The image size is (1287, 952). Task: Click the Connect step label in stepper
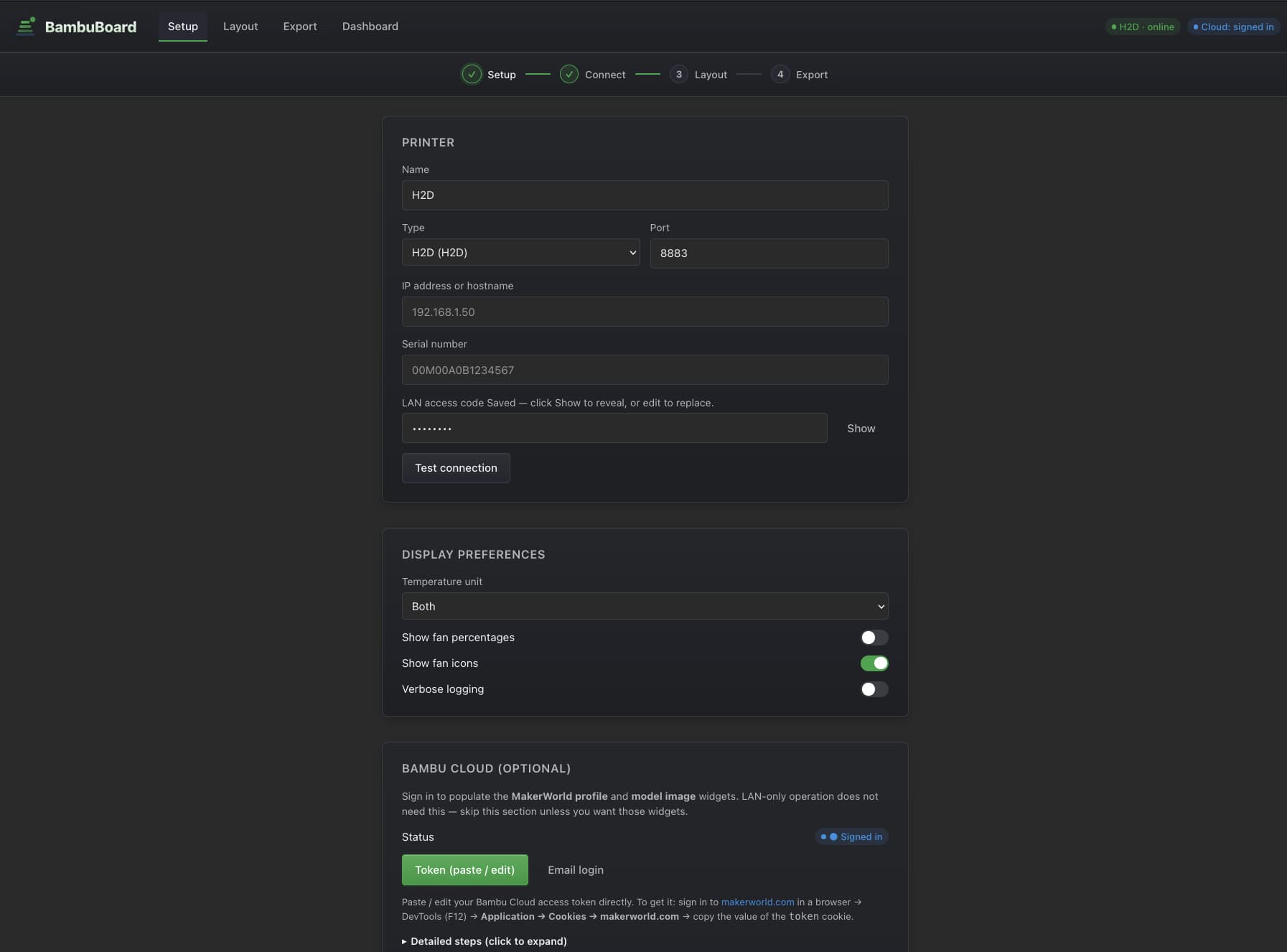click(605, 75)
